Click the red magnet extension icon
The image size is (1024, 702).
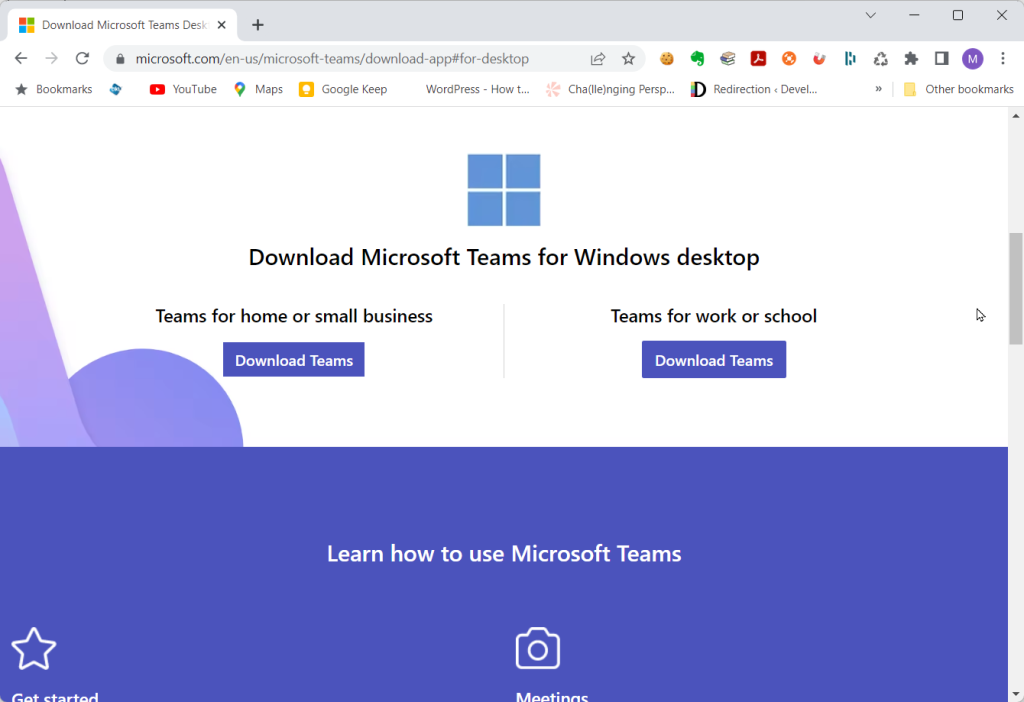coord(819,59)
